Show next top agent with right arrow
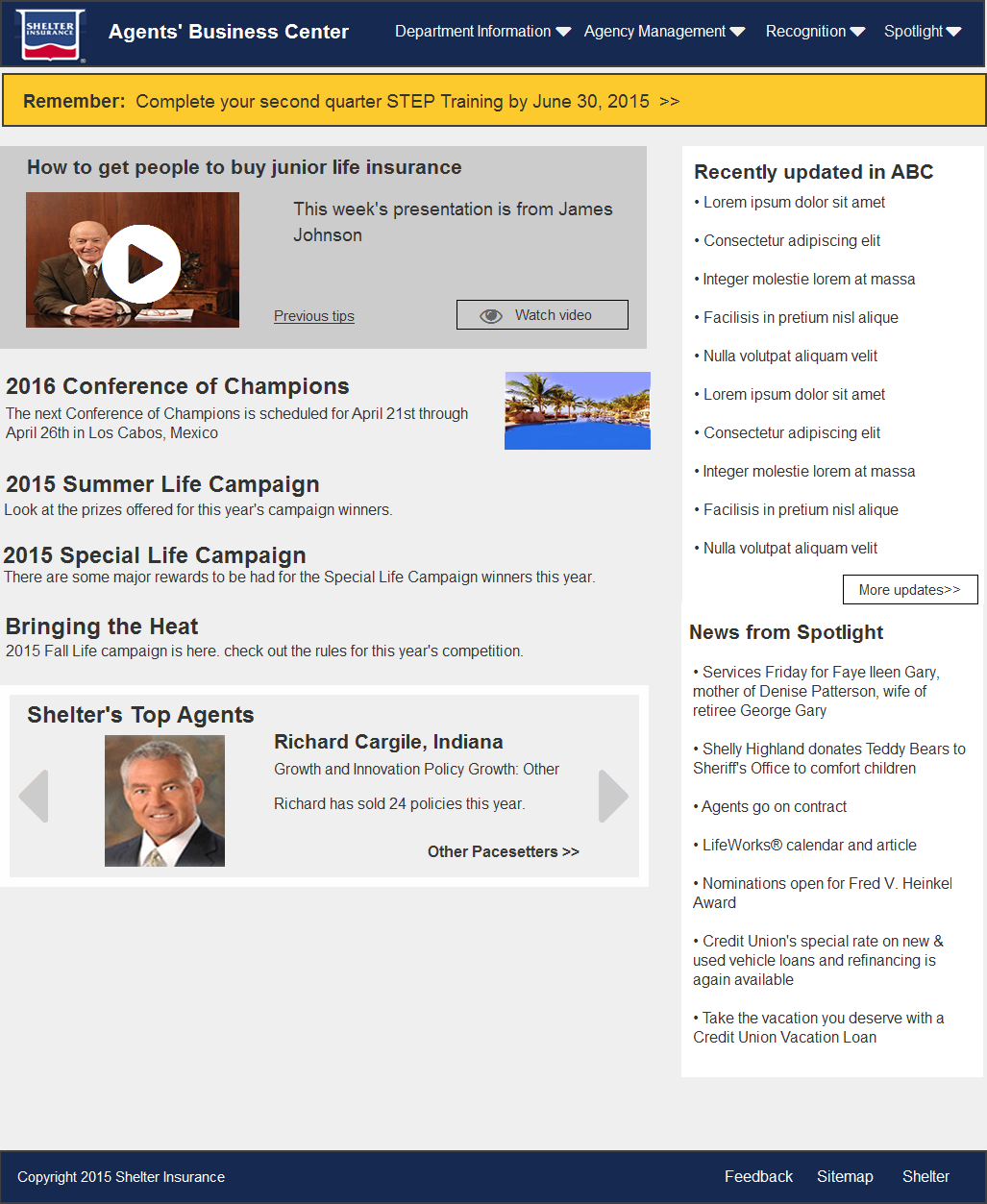Image resolution: width=987 pixels, height=1204 pixels. (612, 796)
